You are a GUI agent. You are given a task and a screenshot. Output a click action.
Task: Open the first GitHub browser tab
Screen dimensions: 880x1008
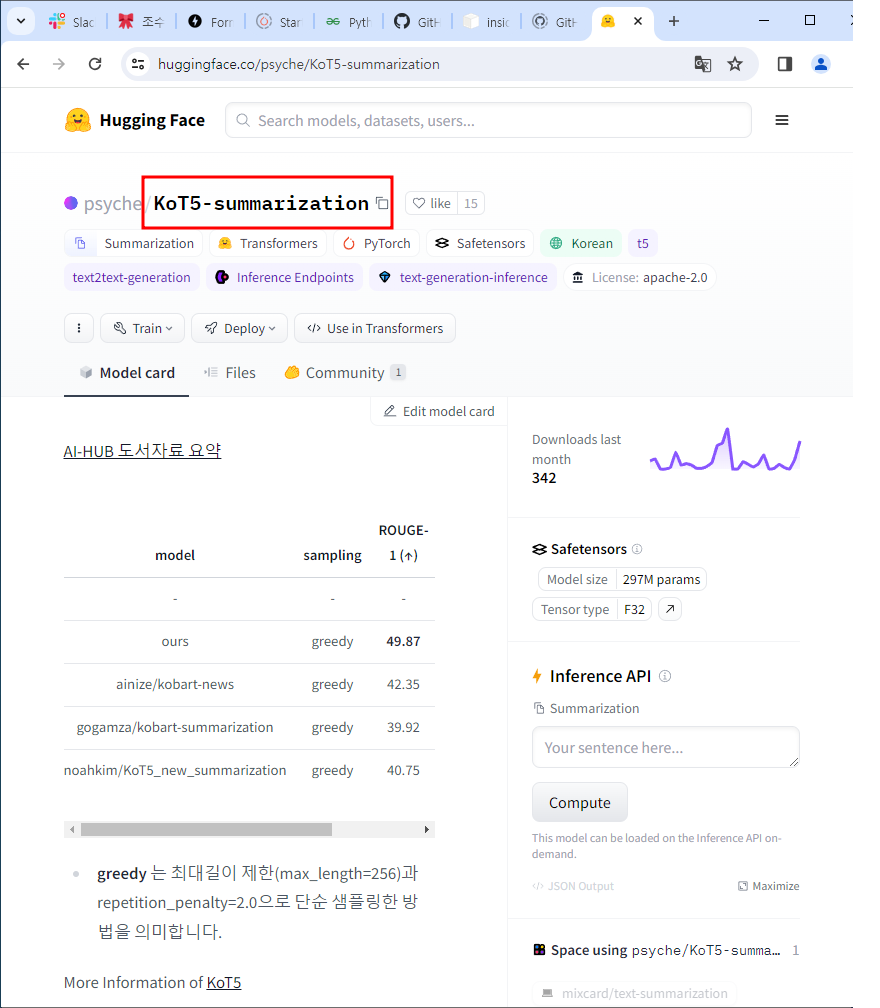coord(417,22)
